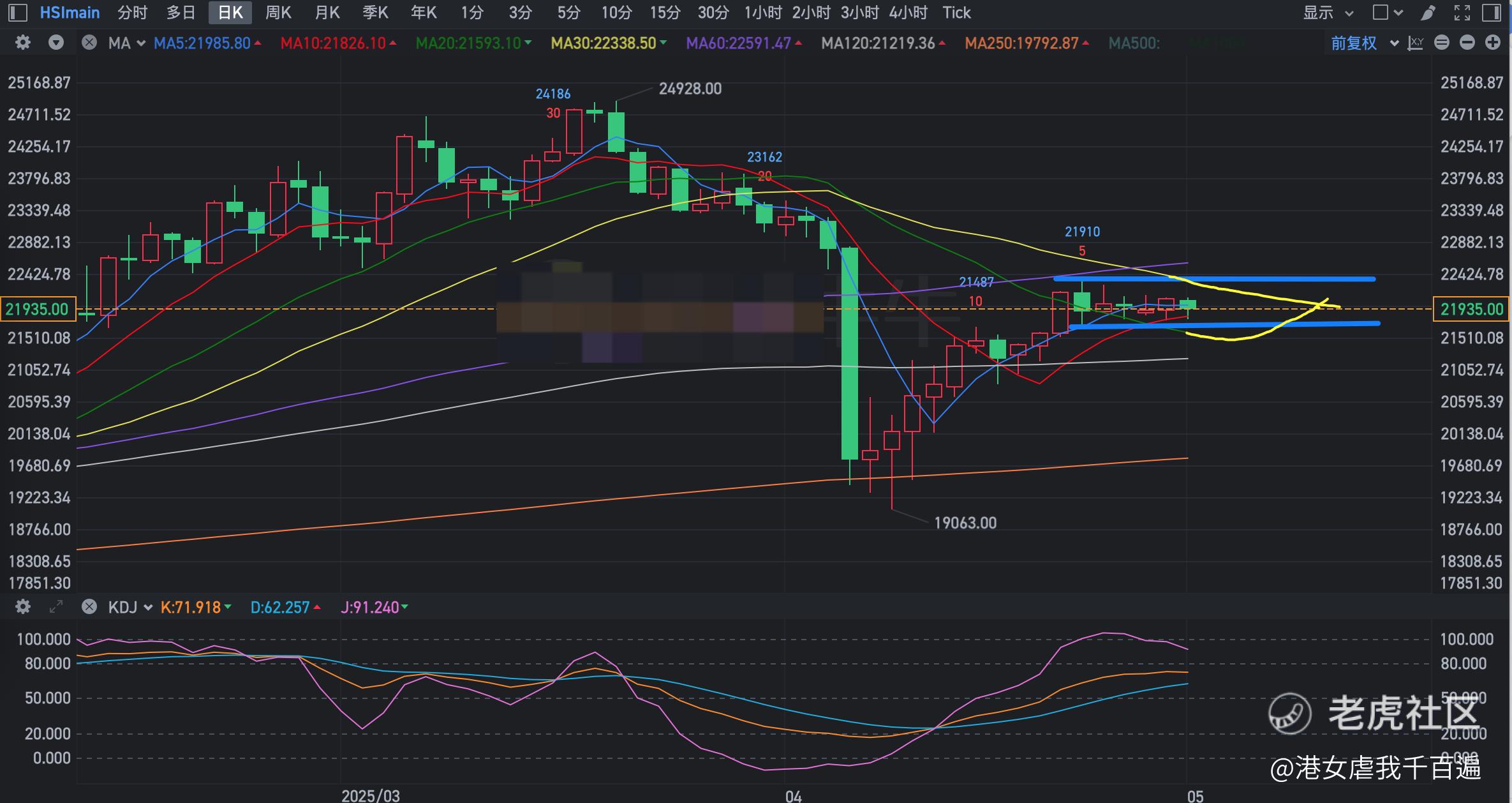The width and height of the screenshot is (1512, 803).
Task: Click the 2025/03 date axis label
Action: tap(371, 795)
